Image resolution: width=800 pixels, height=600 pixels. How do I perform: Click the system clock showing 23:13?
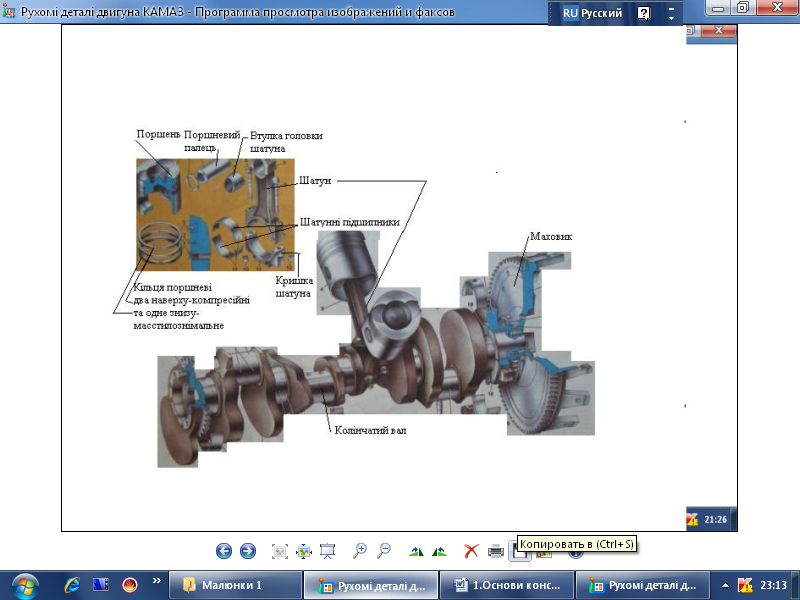[773, 585]
